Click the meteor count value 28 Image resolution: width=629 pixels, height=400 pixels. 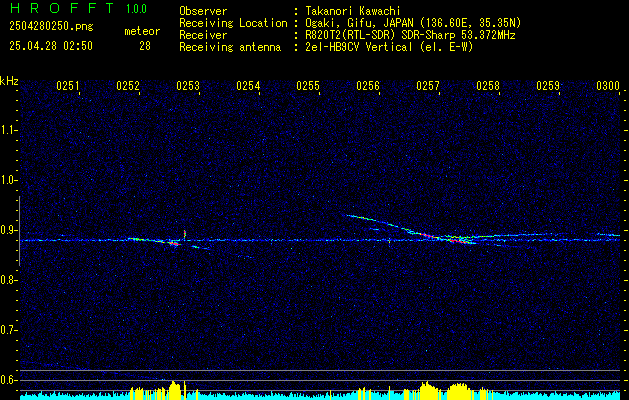[145, 46]
